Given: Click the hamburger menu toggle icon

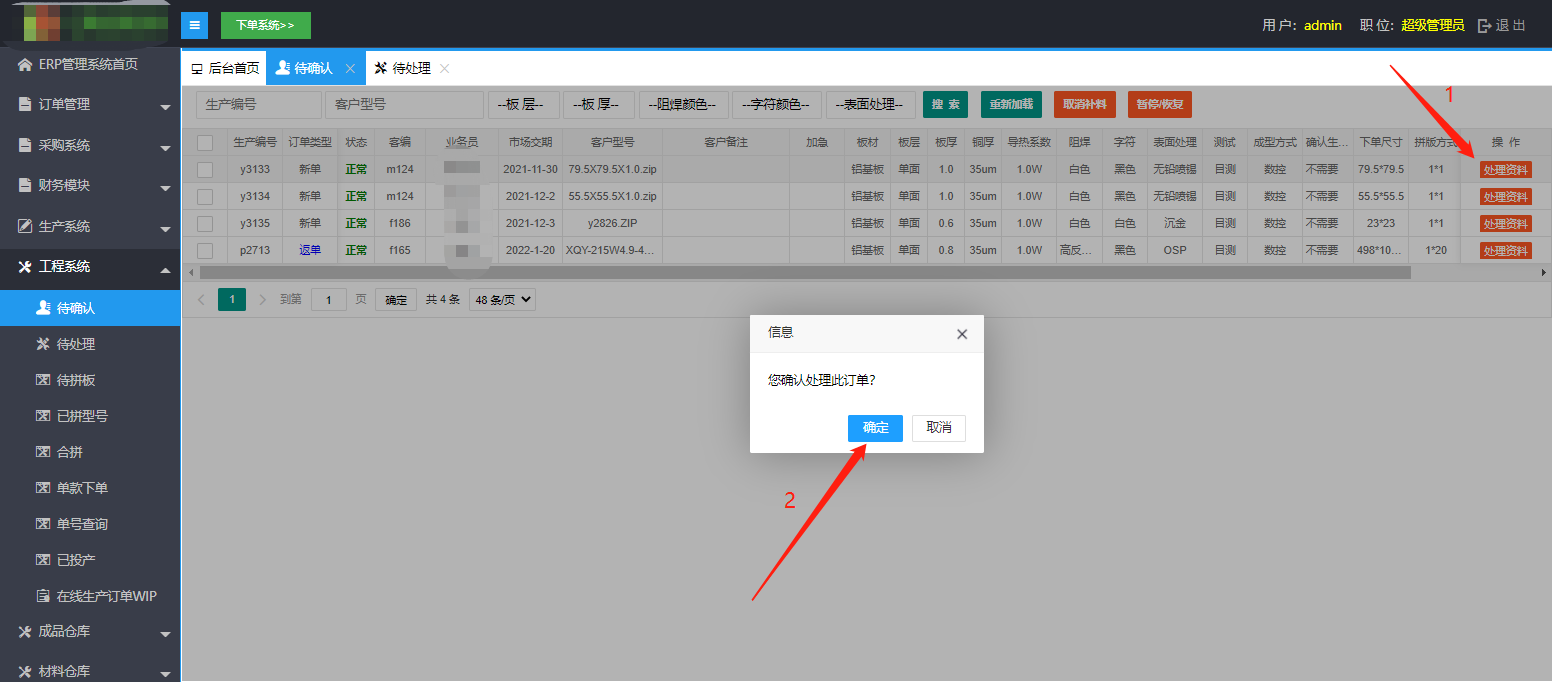Looking at the screenshot, I should tap(194, 25).
